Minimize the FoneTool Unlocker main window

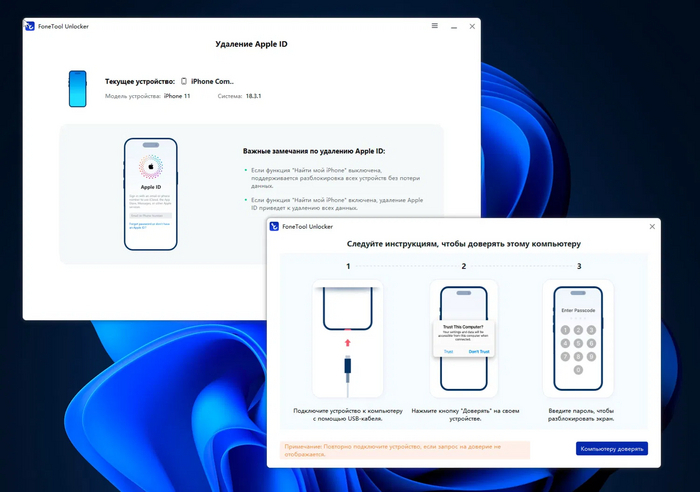pos(454,27)
